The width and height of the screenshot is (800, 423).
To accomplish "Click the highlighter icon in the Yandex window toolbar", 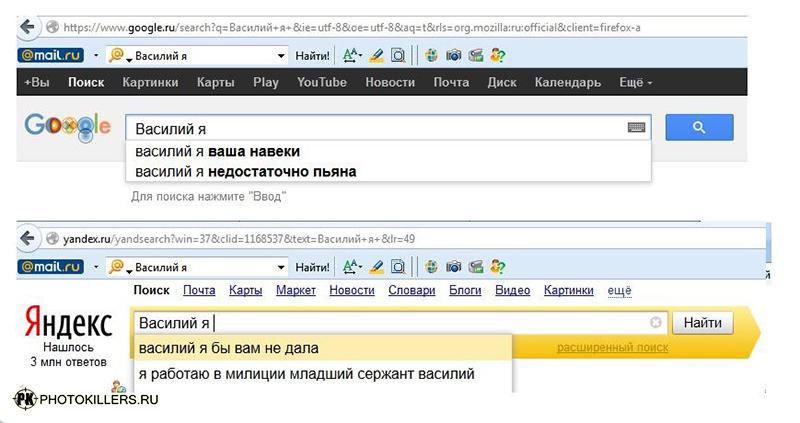I will pyautogui.click(x=377, y=266).
